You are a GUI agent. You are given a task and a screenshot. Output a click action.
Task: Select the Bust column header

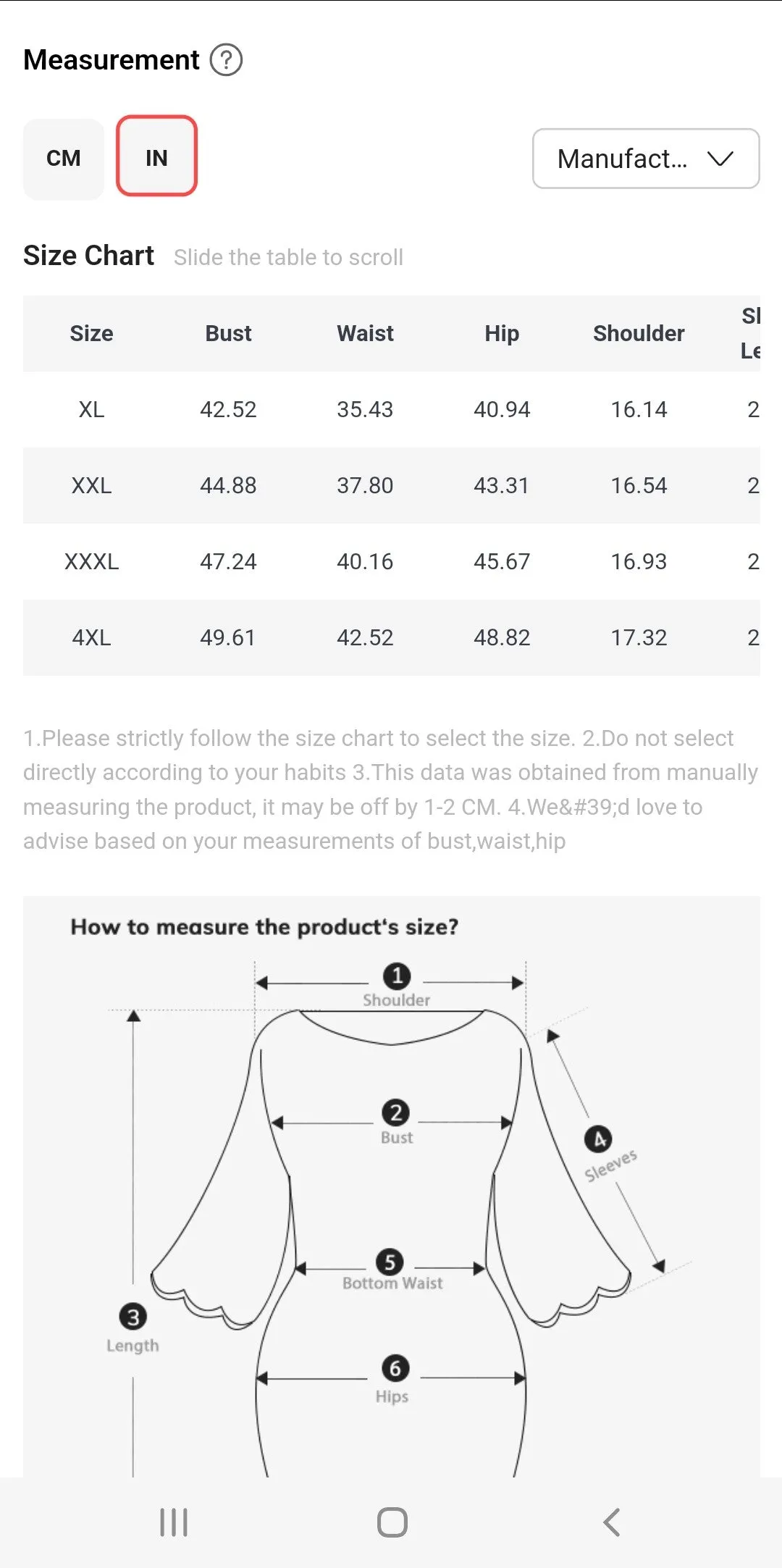coord(228,333)
